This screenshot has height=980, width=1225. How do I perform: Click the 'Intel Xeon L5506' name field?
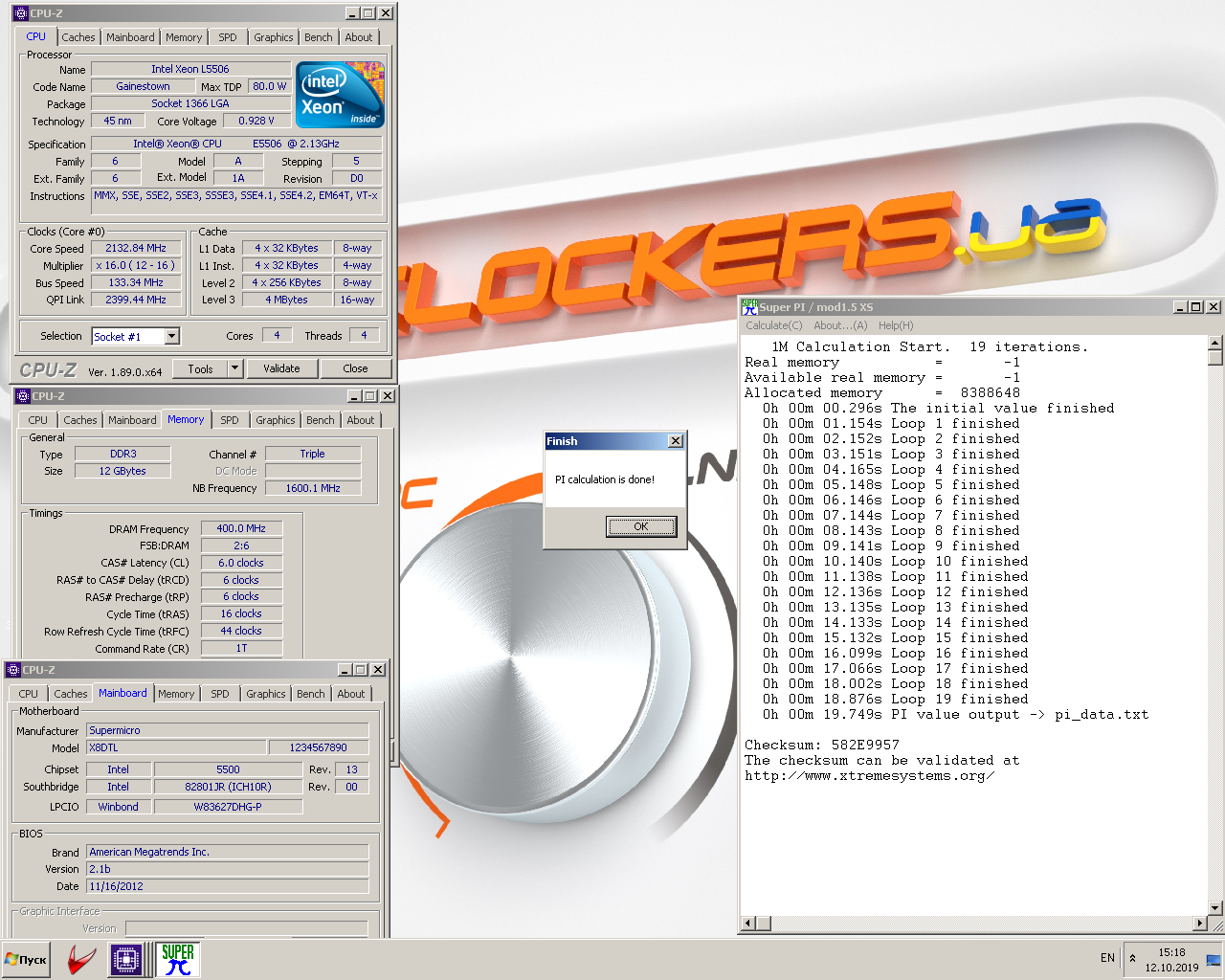tap(190, 69)
